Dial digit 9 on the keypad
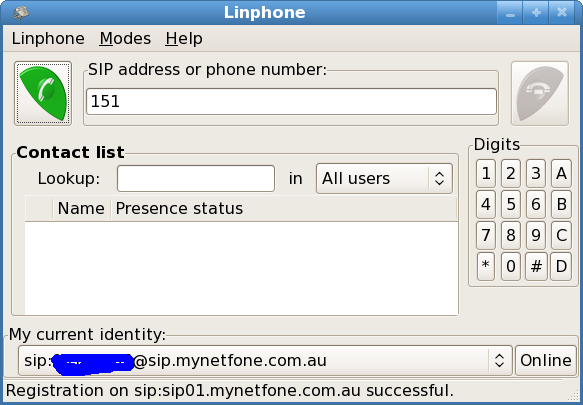This screenshot has width=583, height=405. (536, 235)
